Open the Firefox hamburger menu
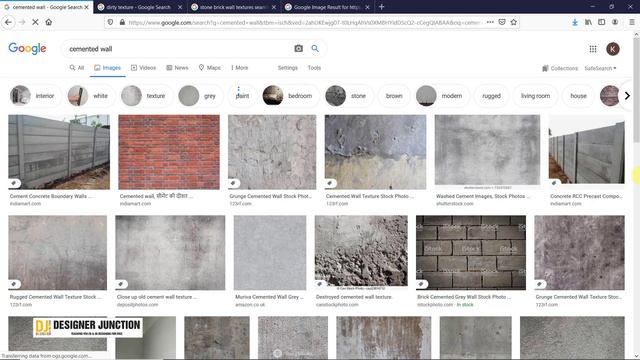 631,22
